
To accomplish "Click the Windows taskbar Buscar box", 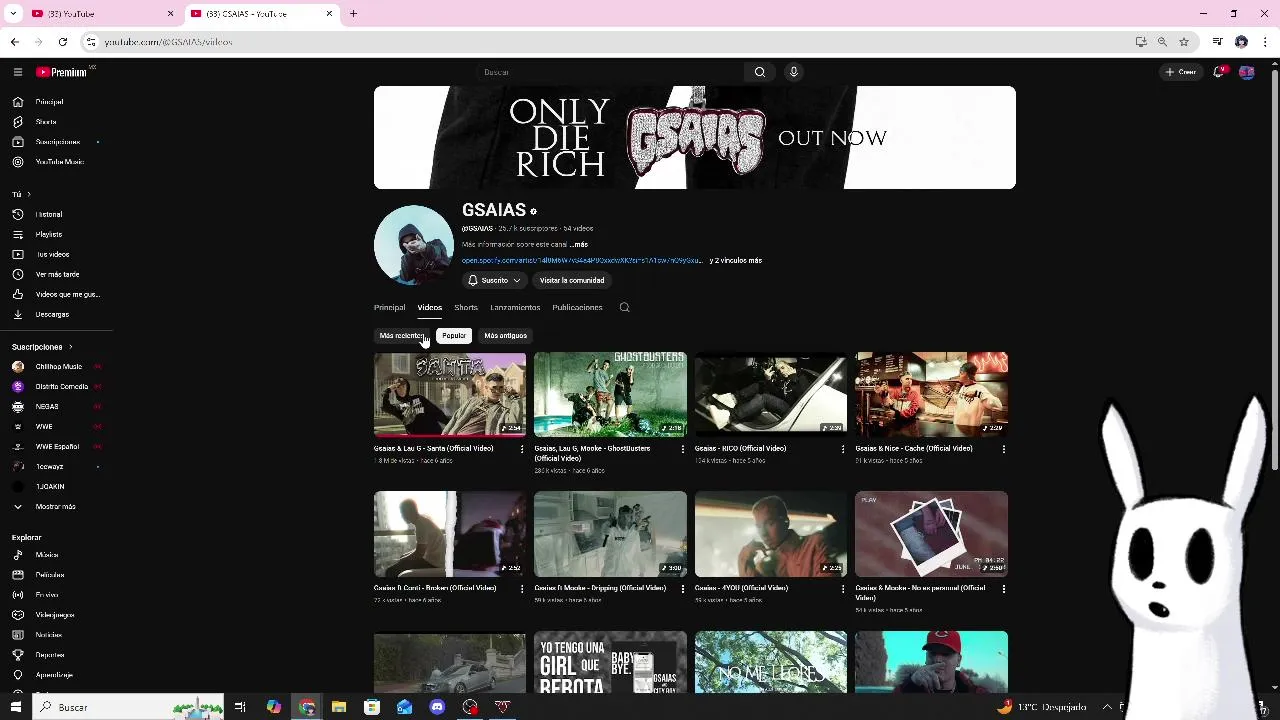I will point(128,707).
